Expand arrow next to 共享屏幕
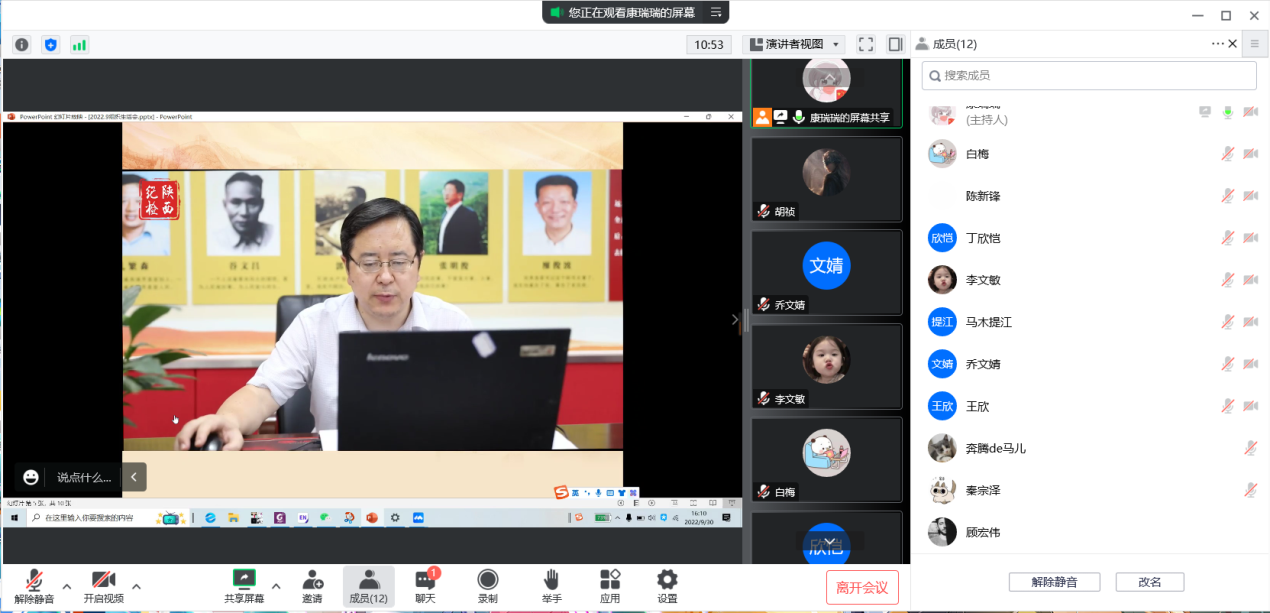The image size is (1270, 613). 276,586
